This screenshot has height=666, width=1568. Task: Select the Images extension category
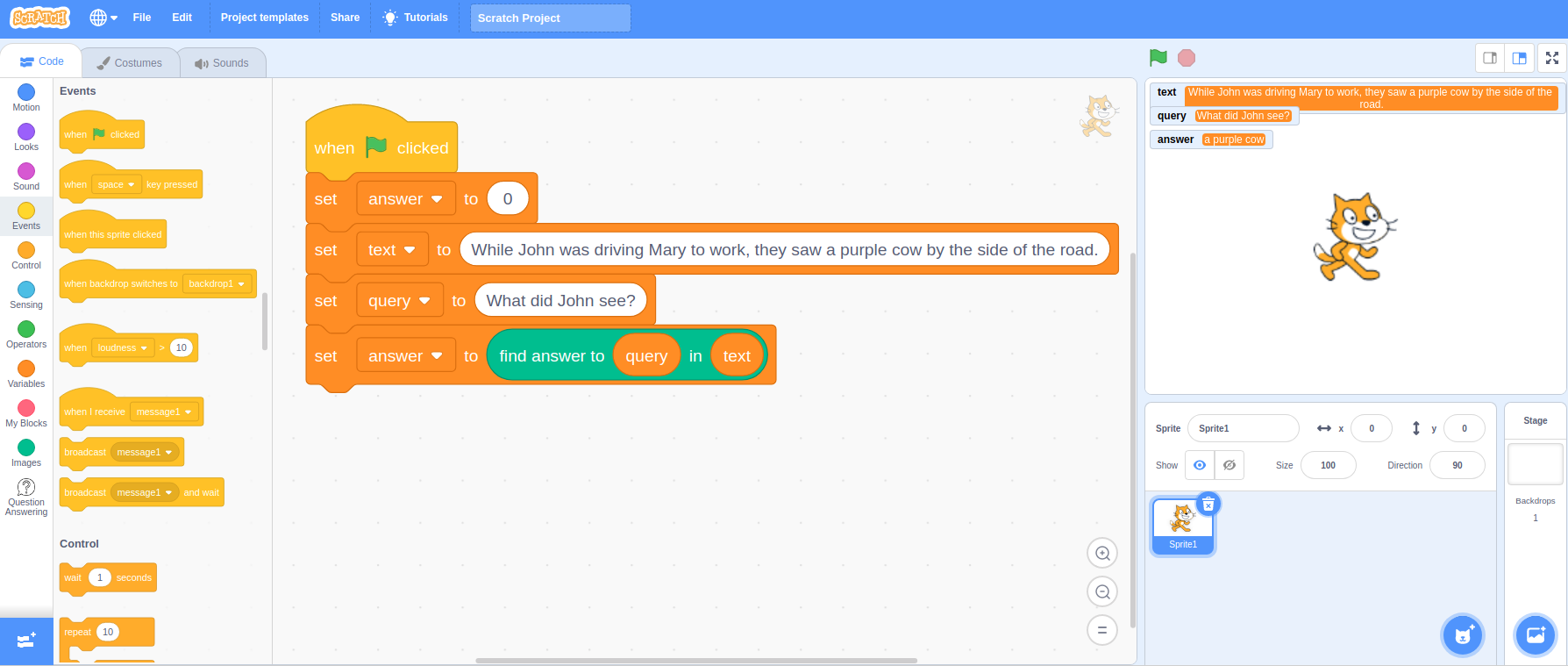pyautogui.click(x=26, y=453)
